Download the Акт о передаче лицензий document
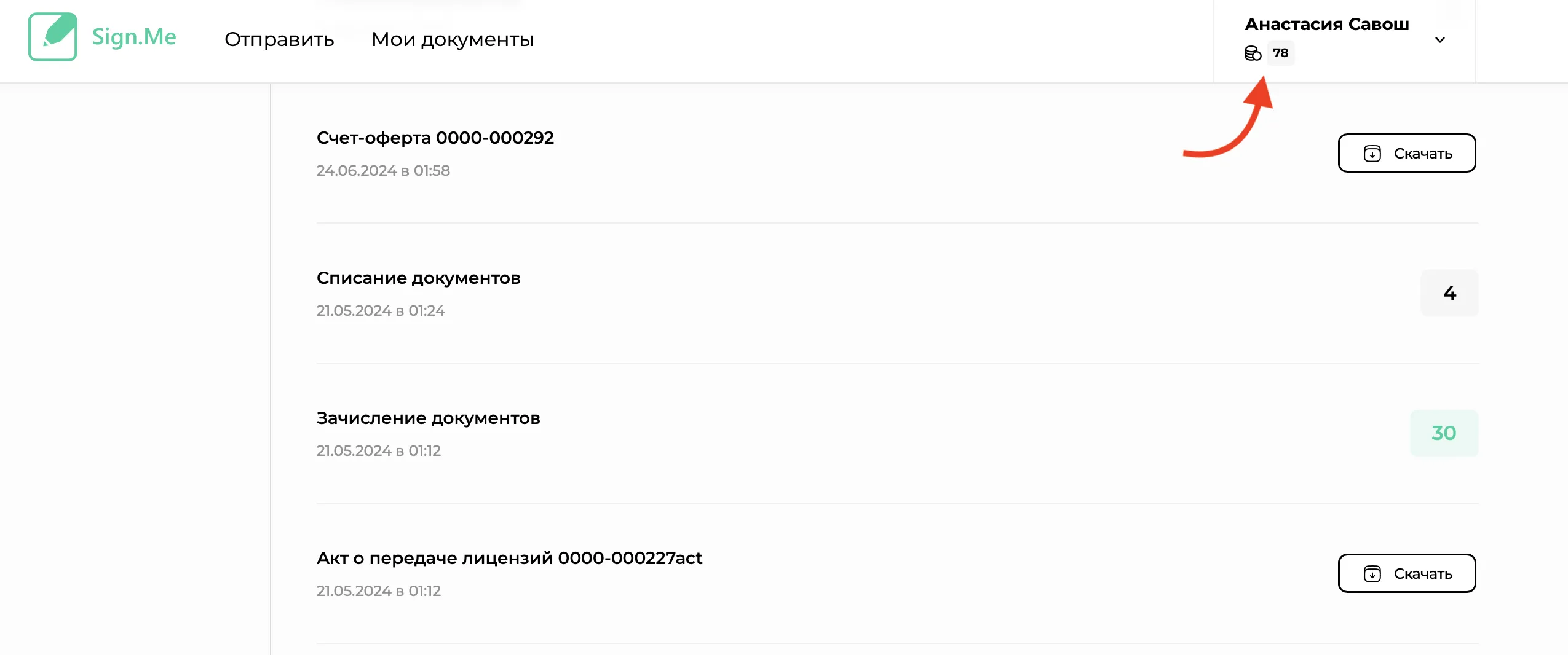The image size is (1568, 655). [x=1407, y=573]
